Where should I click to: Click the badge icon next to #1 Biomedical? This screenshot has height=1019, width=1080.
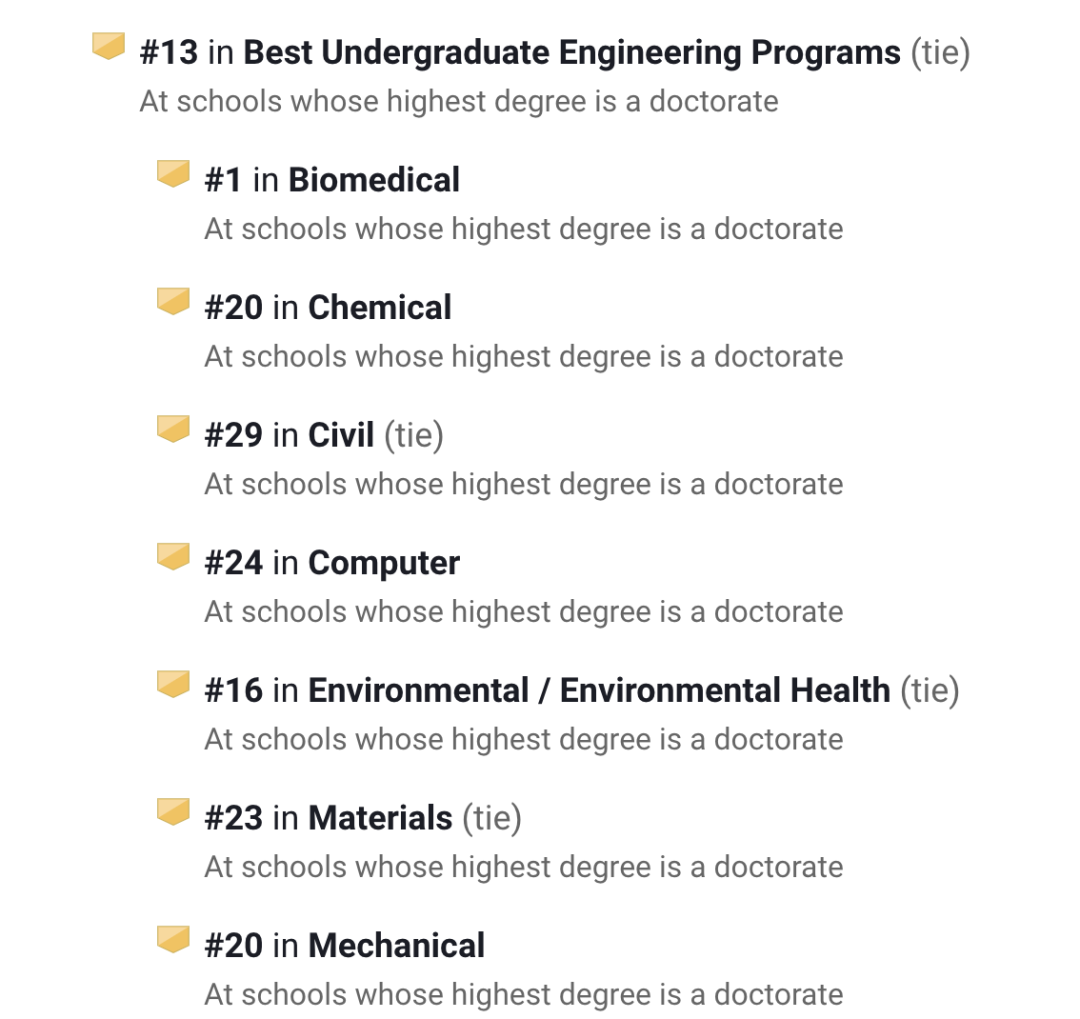(173, 174)
